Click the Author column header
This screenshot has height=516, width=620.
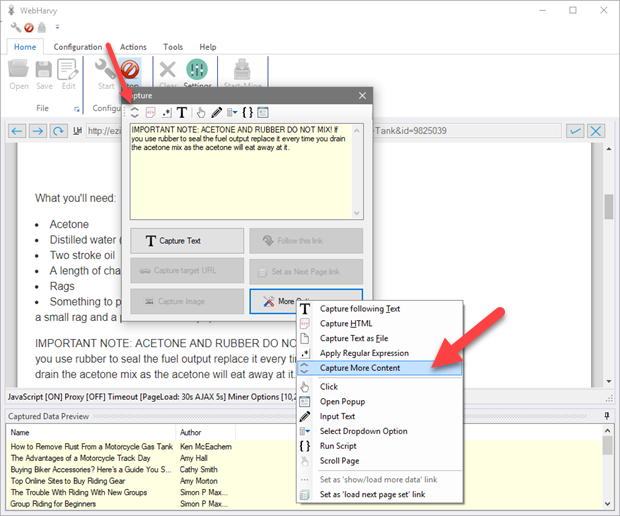pos(191,432)
